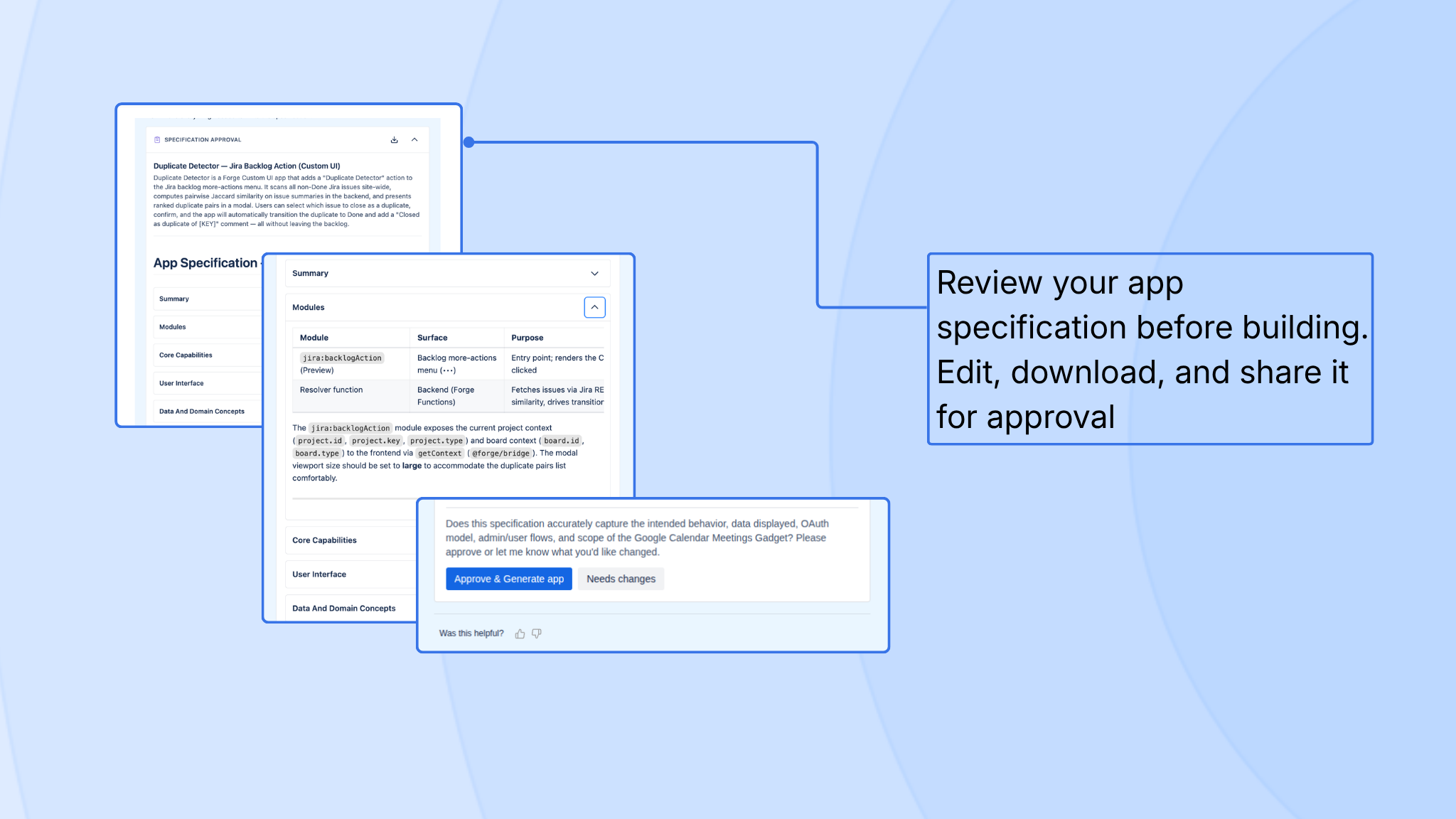Click the board.type code tag
1456x819 pixels.
coord(317,454)
